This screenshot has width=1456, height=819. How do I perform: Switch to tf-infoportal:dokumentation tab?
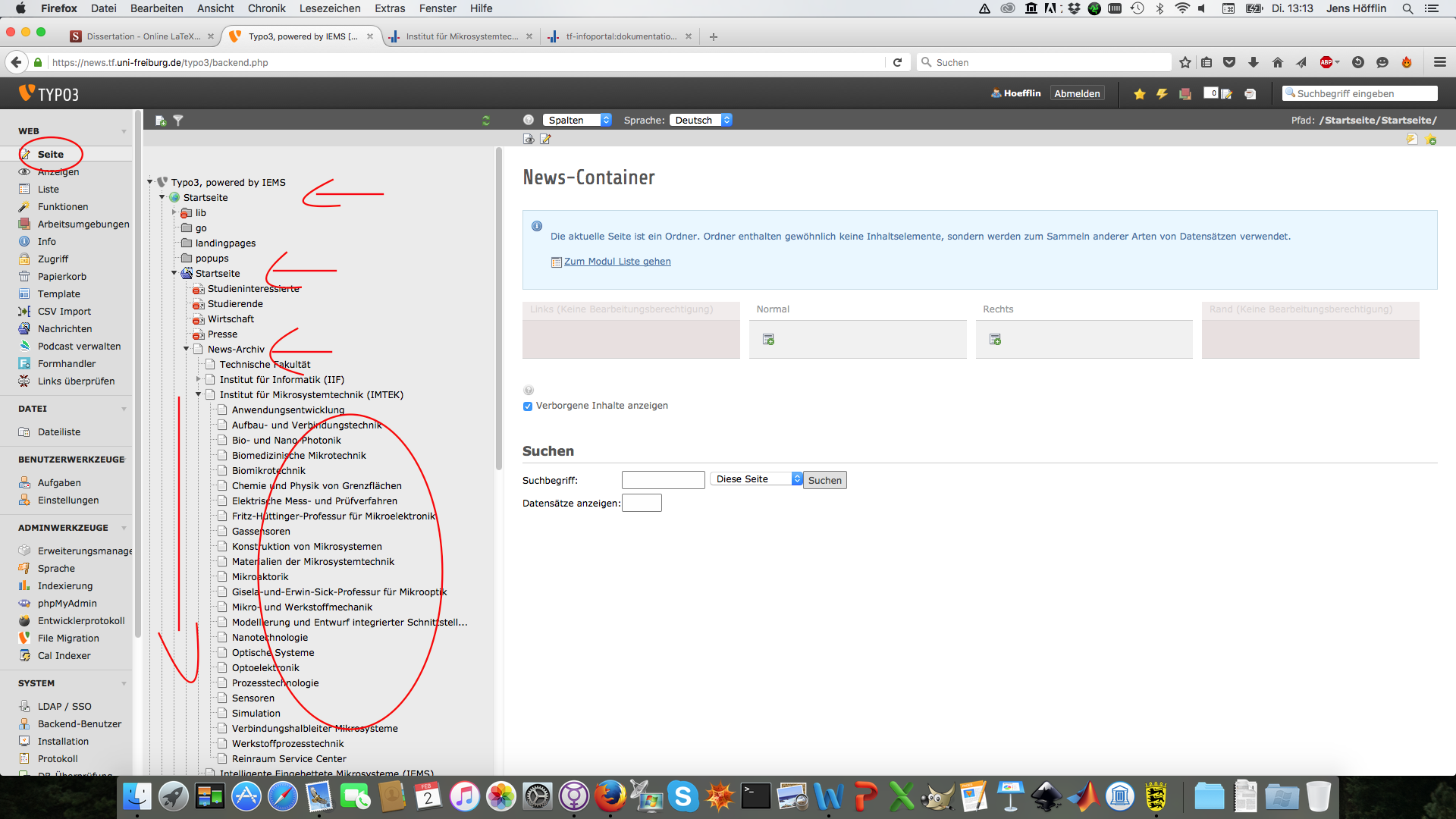(621, 36)
